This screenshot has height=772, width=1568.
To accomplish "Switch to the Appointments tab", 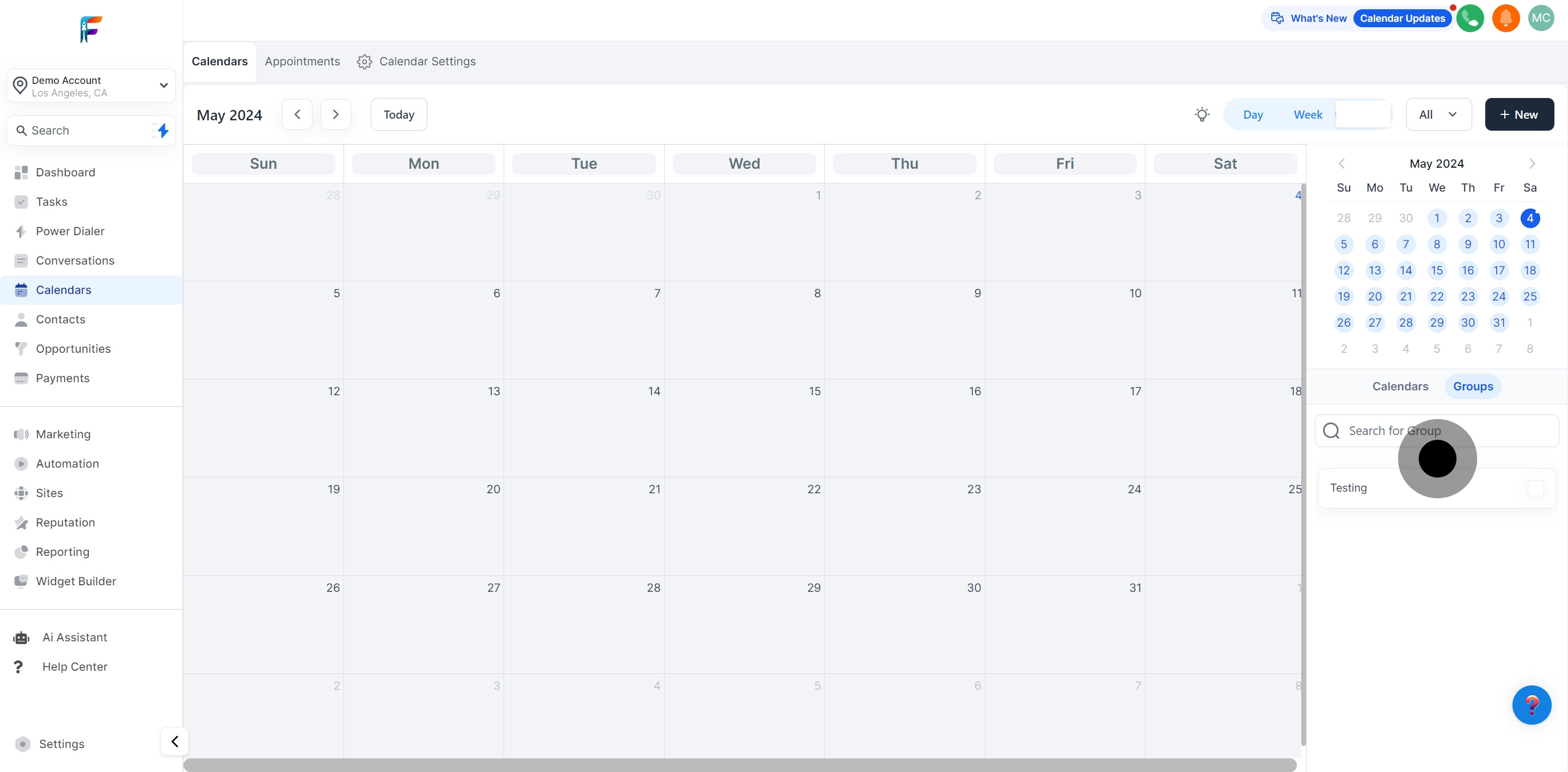I will coord(302,62).
